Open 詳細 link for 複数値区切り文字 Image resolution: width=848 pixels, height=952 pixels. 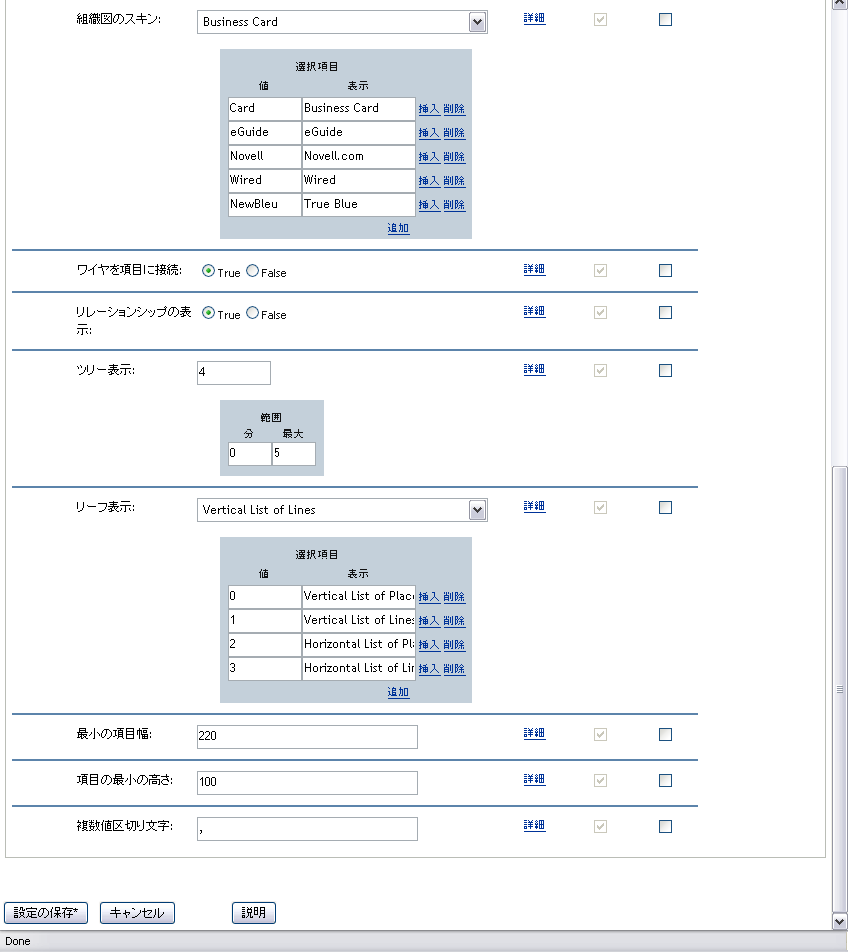[534, 825]
